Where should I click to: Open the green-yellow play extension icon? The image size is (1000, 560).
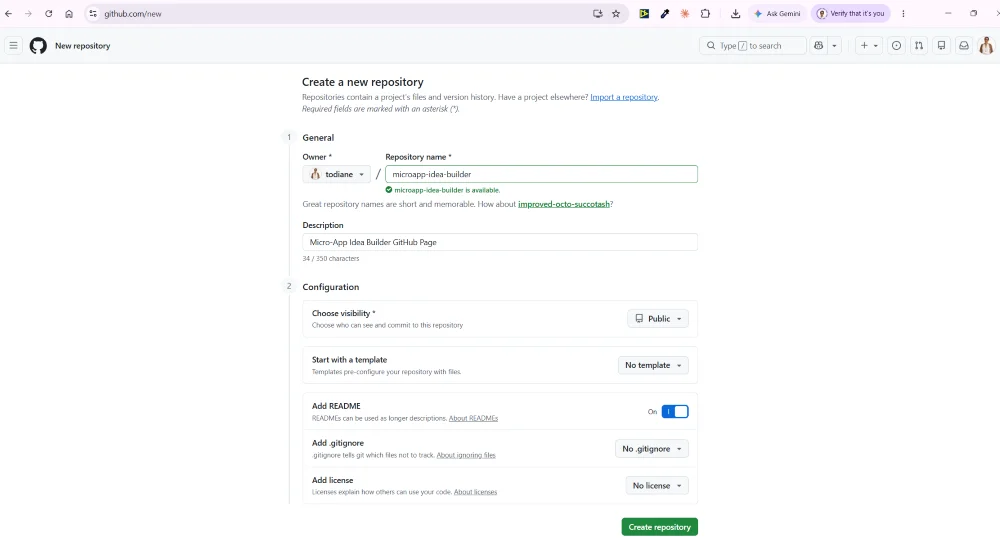[x=644, y=13]
